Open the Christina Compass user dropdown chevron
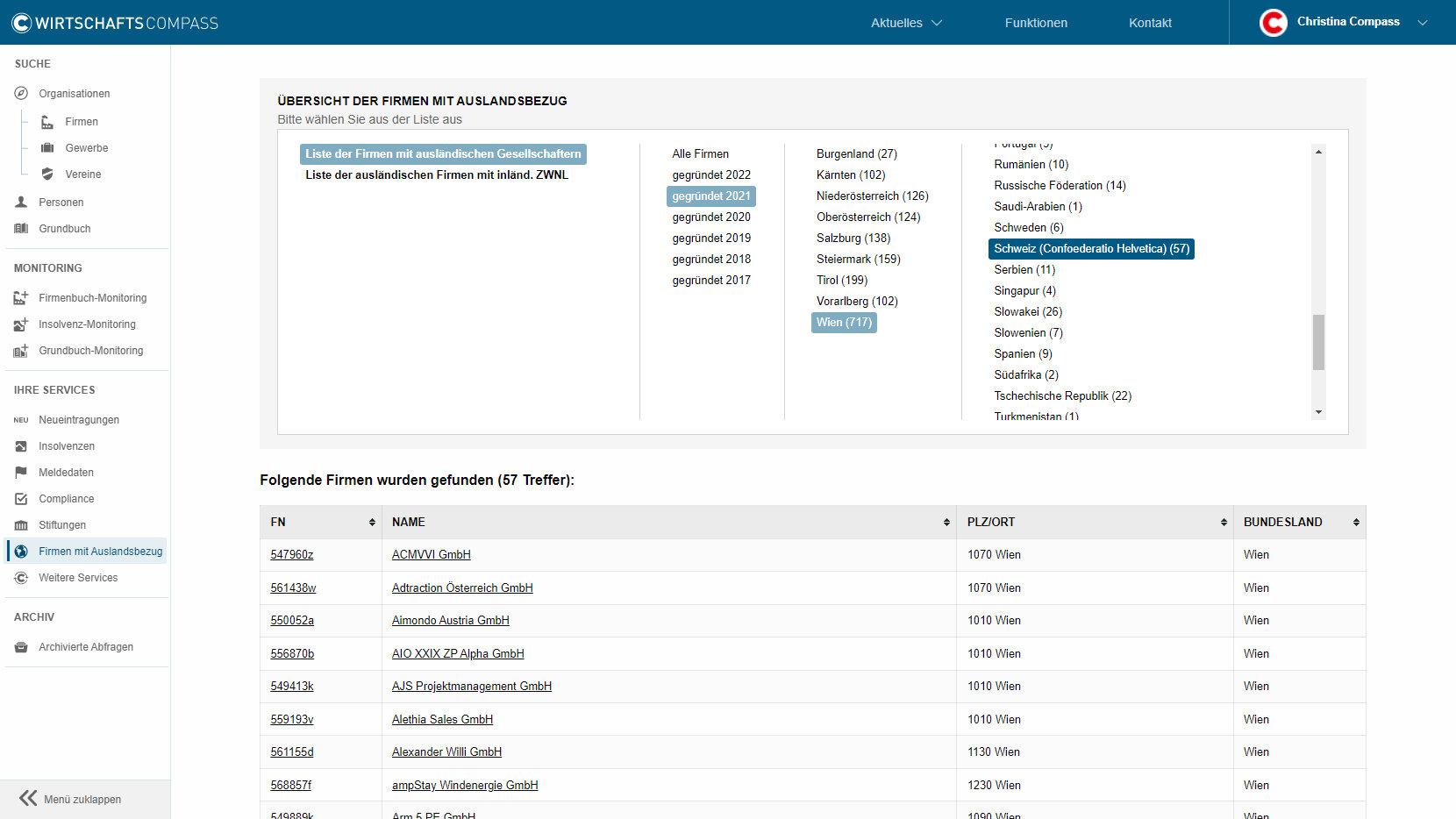The image size is (1456, 819). point(1423,23)
